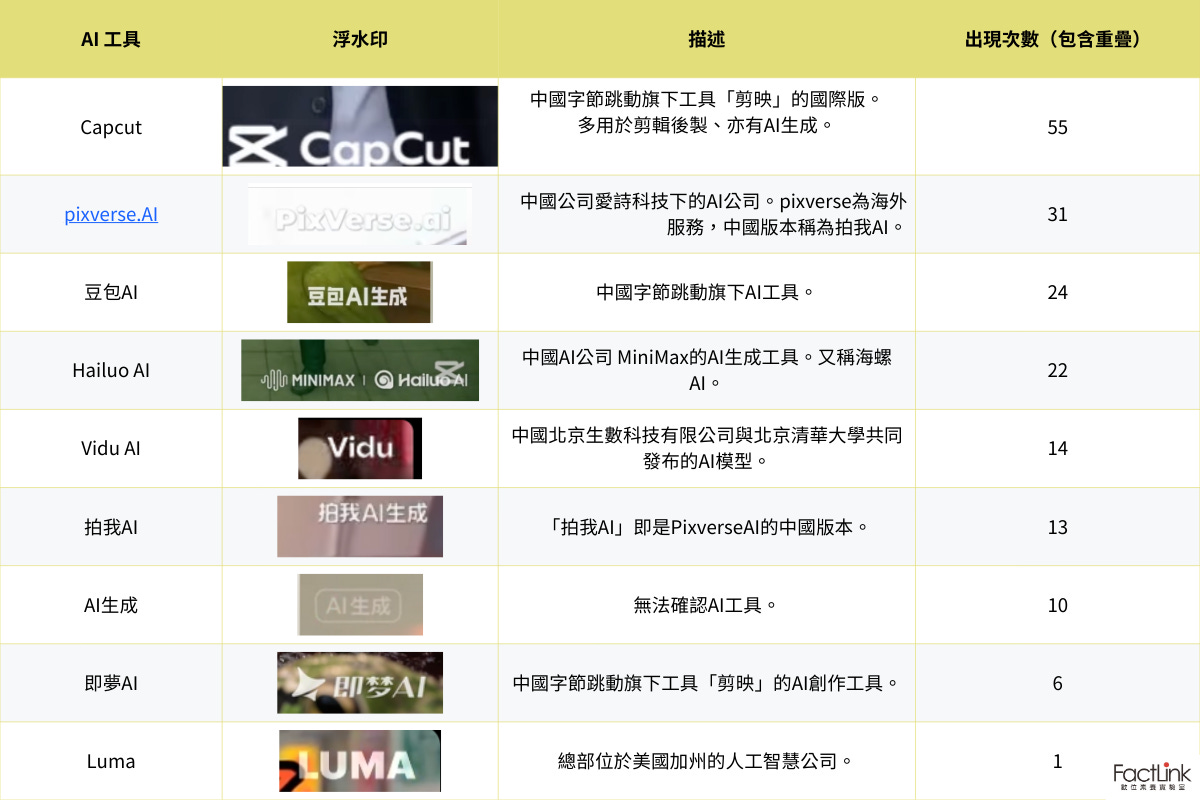
Task: Click the AI生成 name cell
Action: pos(111,605)
